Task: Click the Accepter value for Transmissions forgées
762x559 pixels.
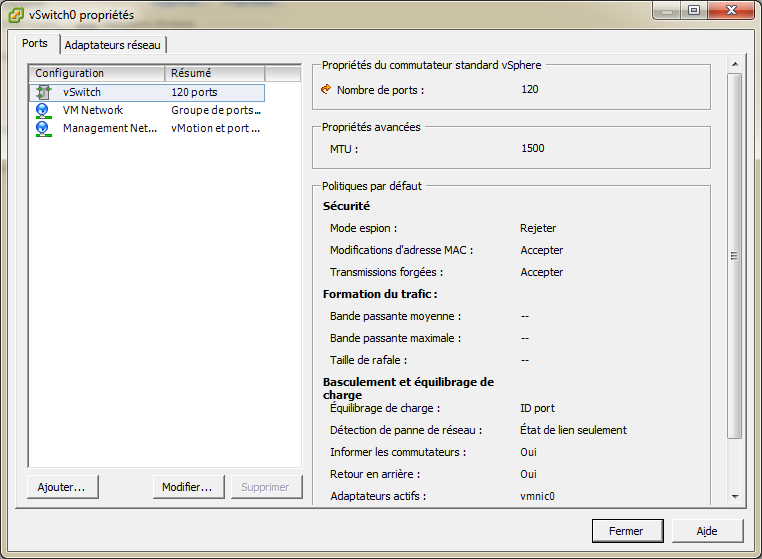Action: pyautogui.click(x=541, y=272)
